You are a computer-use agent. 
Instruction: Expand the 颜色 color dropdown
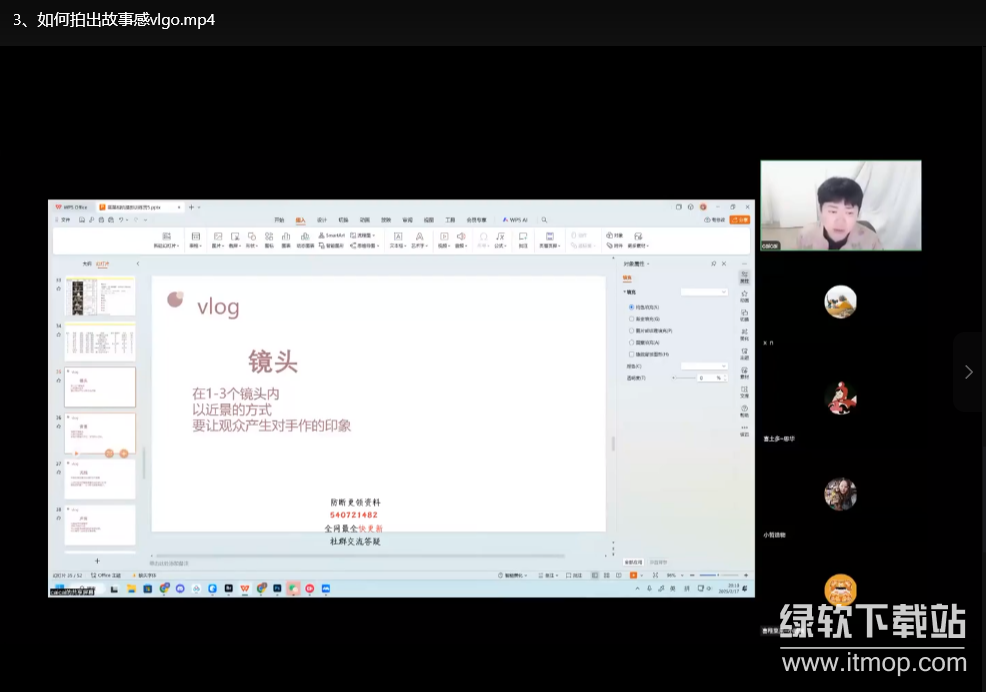704,366
